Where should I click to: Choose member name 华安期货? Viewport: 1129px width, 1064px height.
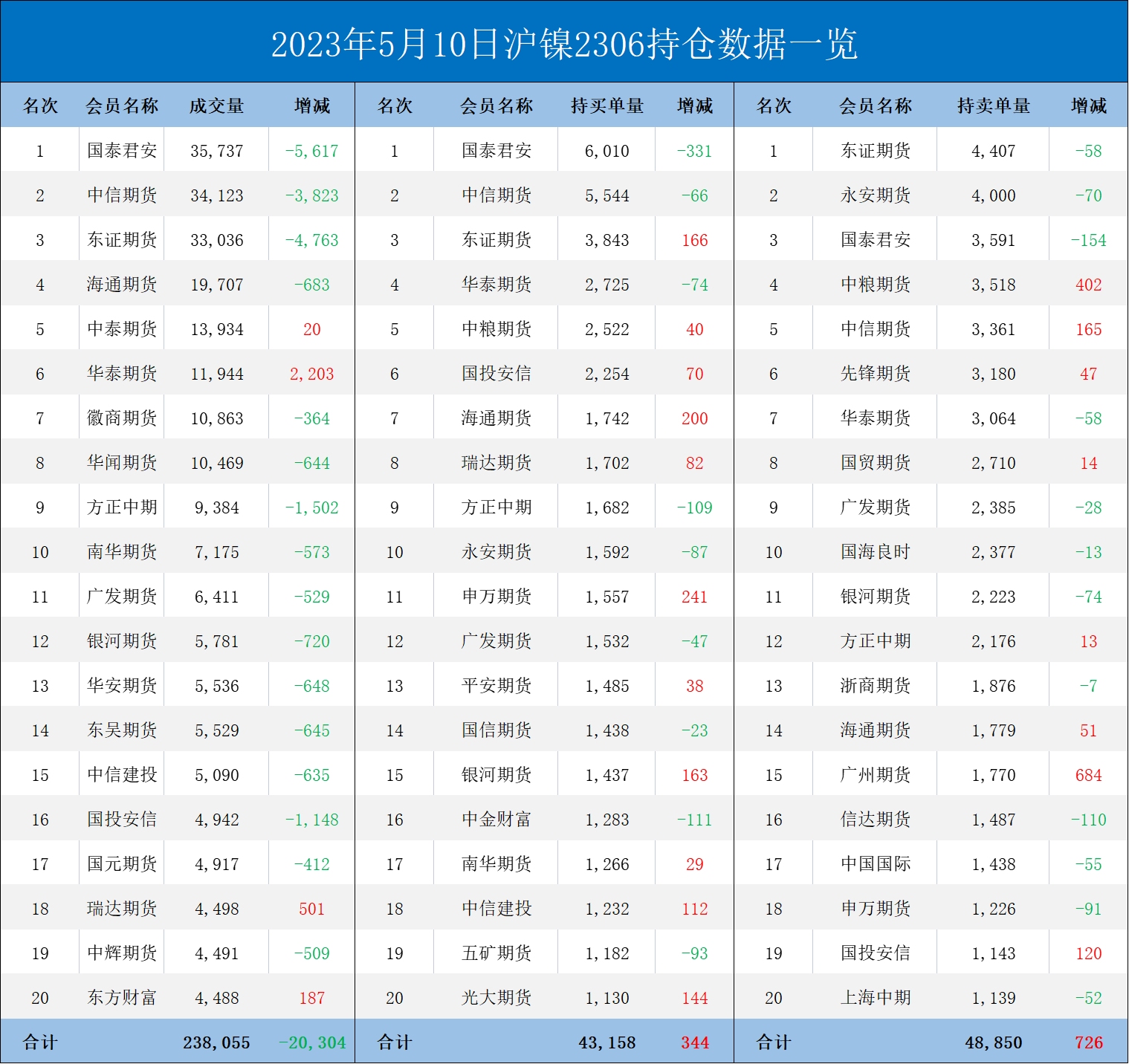tap(122, 685)
